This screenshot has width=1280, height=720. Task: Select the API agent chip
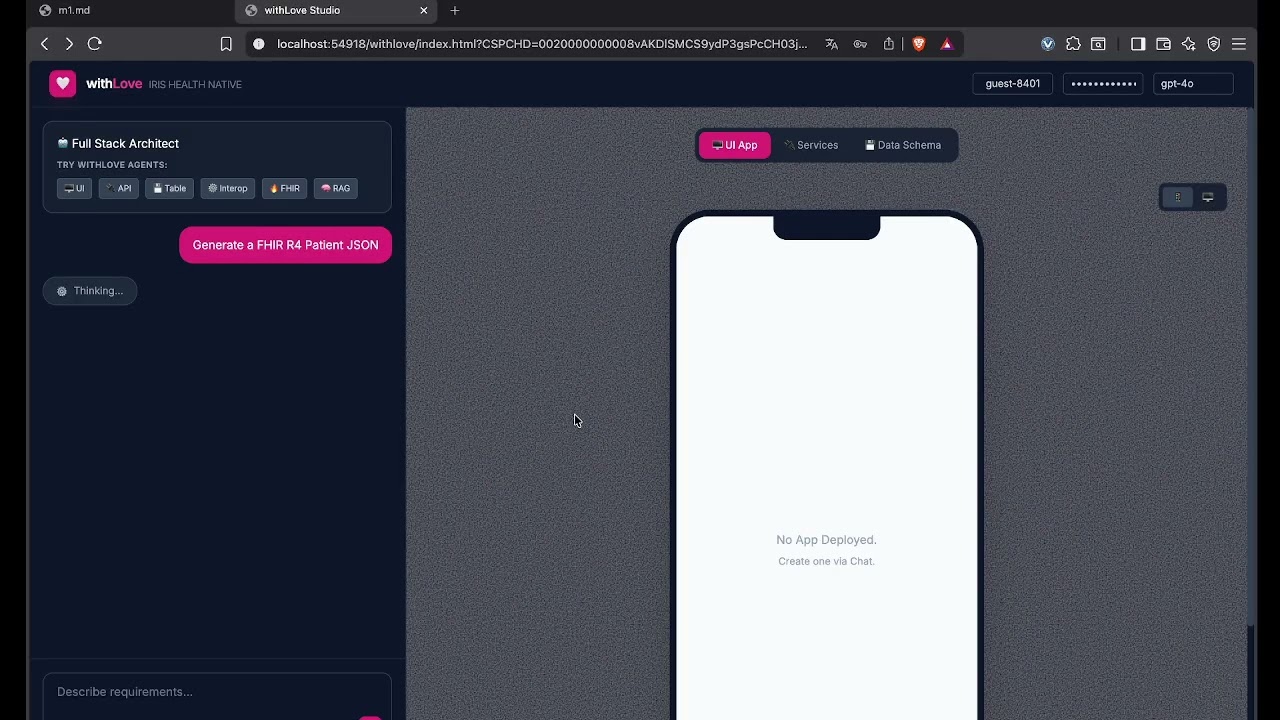tap(118, 188)
